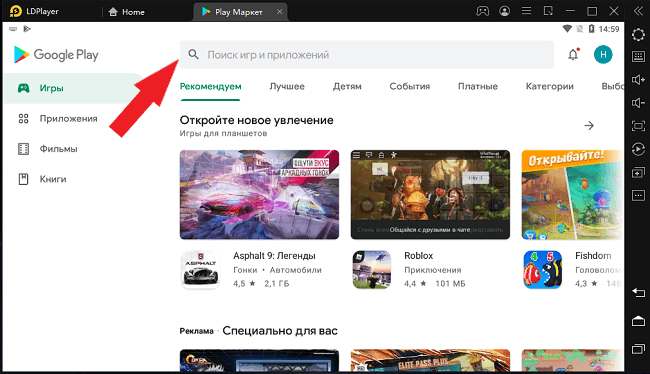Click LDPlayer logo icon
This screenshot has height=374, width=650.
coord(15,11)
